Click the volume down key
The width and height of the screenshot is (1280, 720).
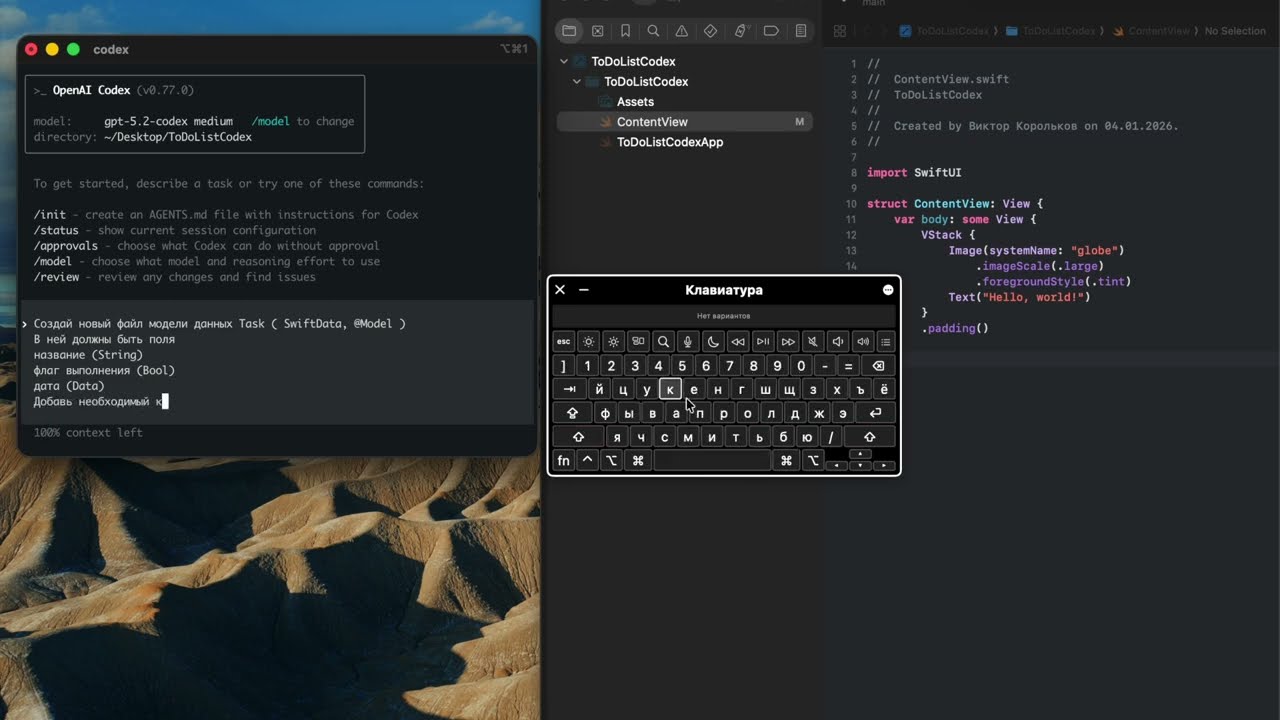tap(838, 342)
